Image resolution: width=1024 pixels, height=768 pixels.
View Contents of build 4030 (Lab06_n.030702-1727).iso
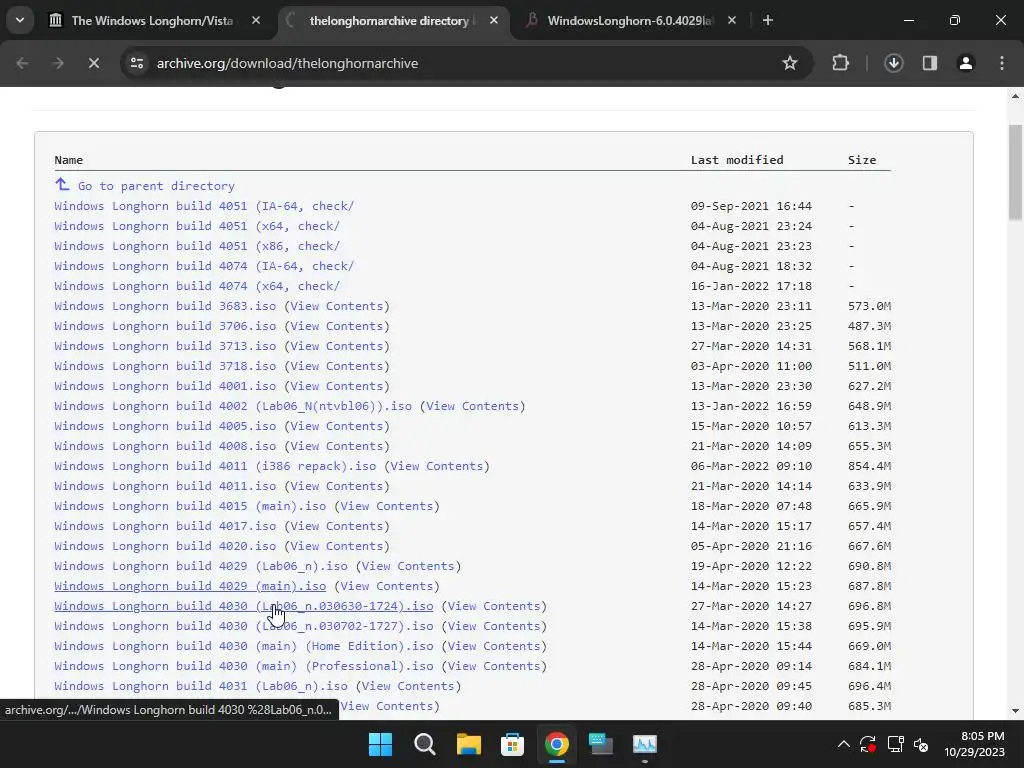[x=494, y=626]
